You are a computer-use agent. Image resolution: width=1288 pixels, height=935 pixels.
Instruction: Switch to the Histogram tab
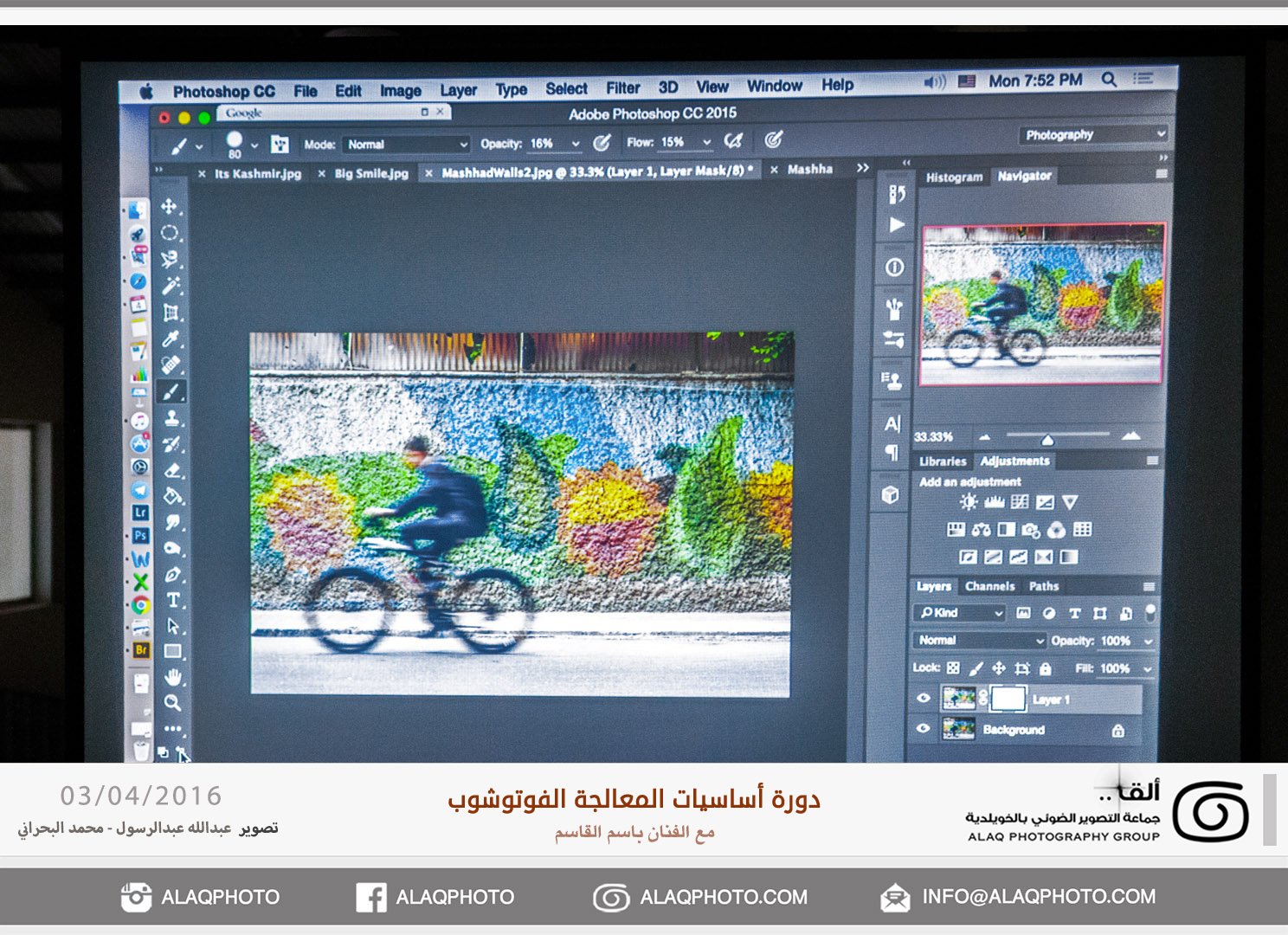(954, 177)
